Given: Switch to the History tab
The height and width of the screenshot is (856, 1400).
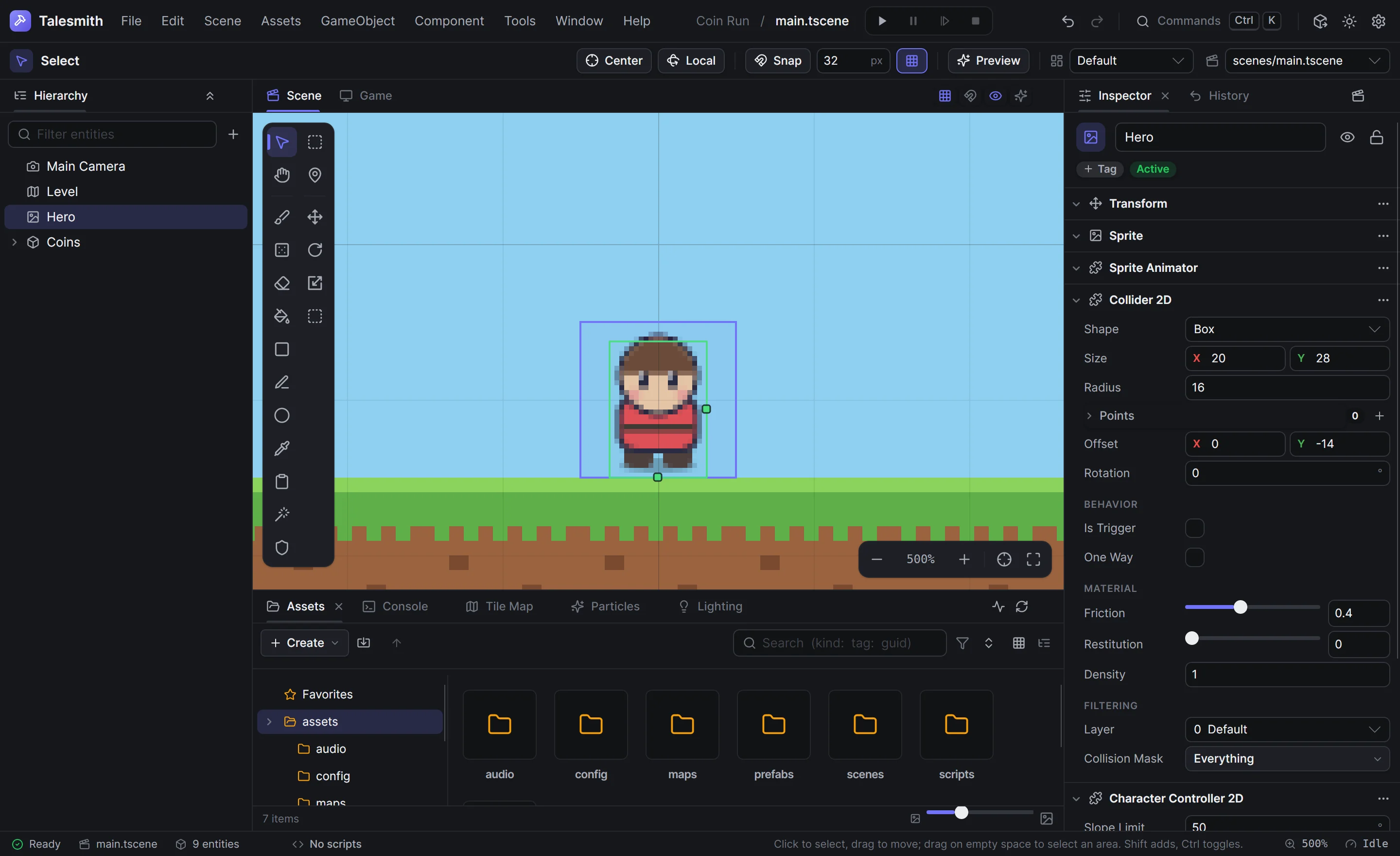Looking at the screenshot, I should (1219, 95).
